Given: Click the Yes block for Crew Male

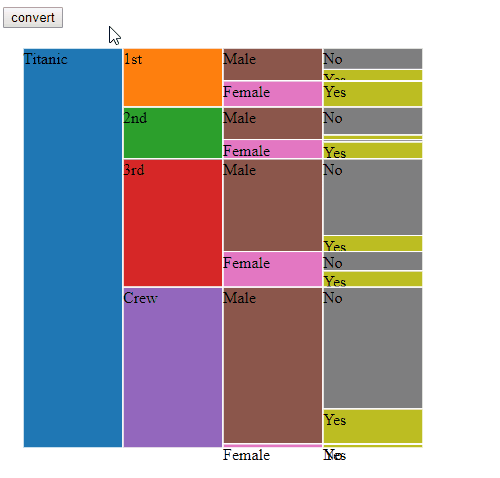Looking at the screenshot, I should 373,426.
